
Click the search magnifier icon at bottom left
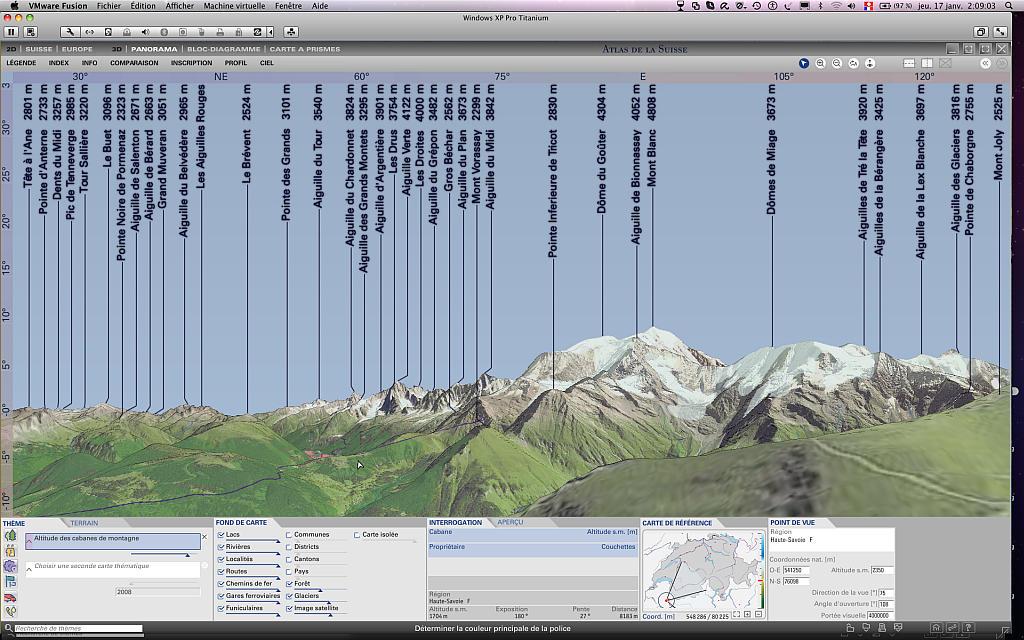pos(8,629)
